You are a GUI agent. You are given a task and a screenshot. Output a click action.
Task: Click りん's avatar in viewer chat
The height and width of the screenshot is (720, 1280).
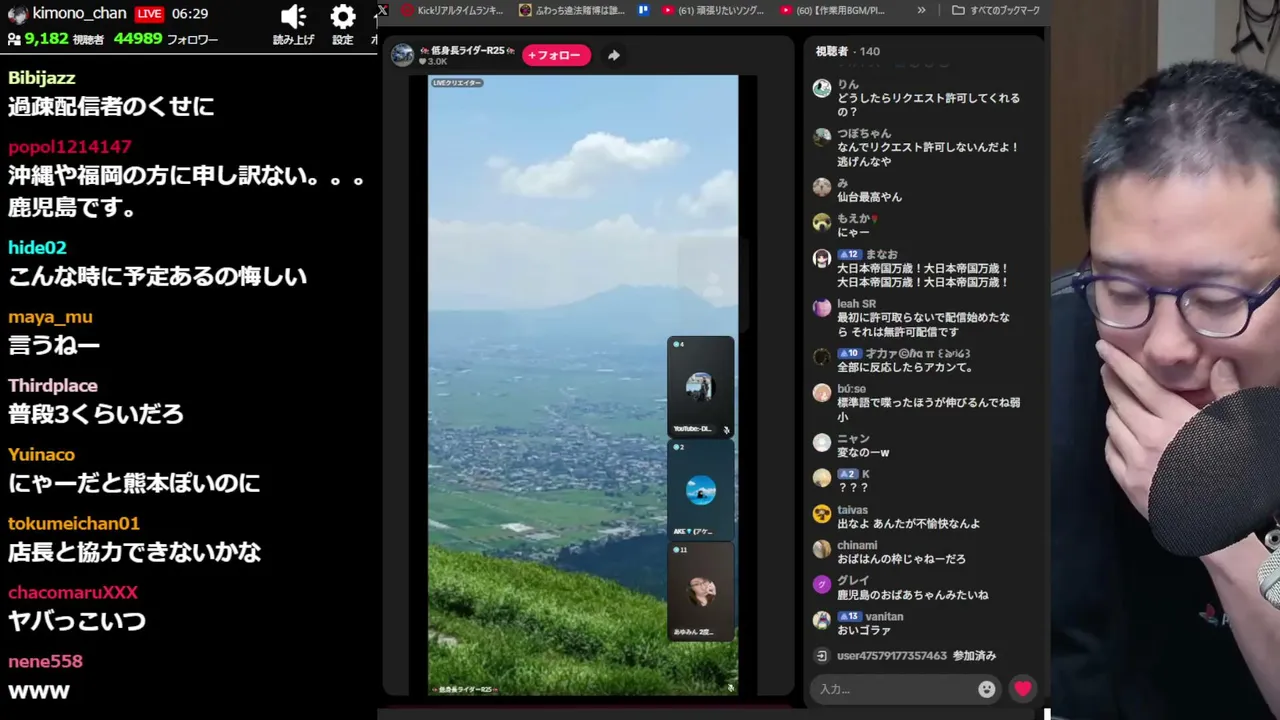click(822, 88)
